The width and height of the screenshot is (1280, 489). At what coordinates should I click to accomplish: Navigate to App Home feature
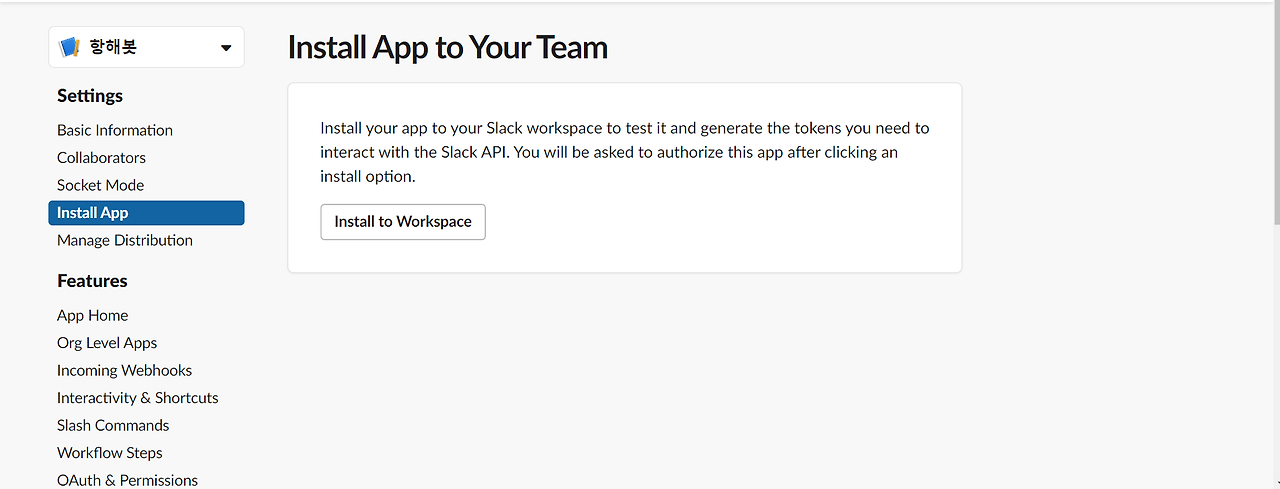pyautogui.click(x=92, y=315)
